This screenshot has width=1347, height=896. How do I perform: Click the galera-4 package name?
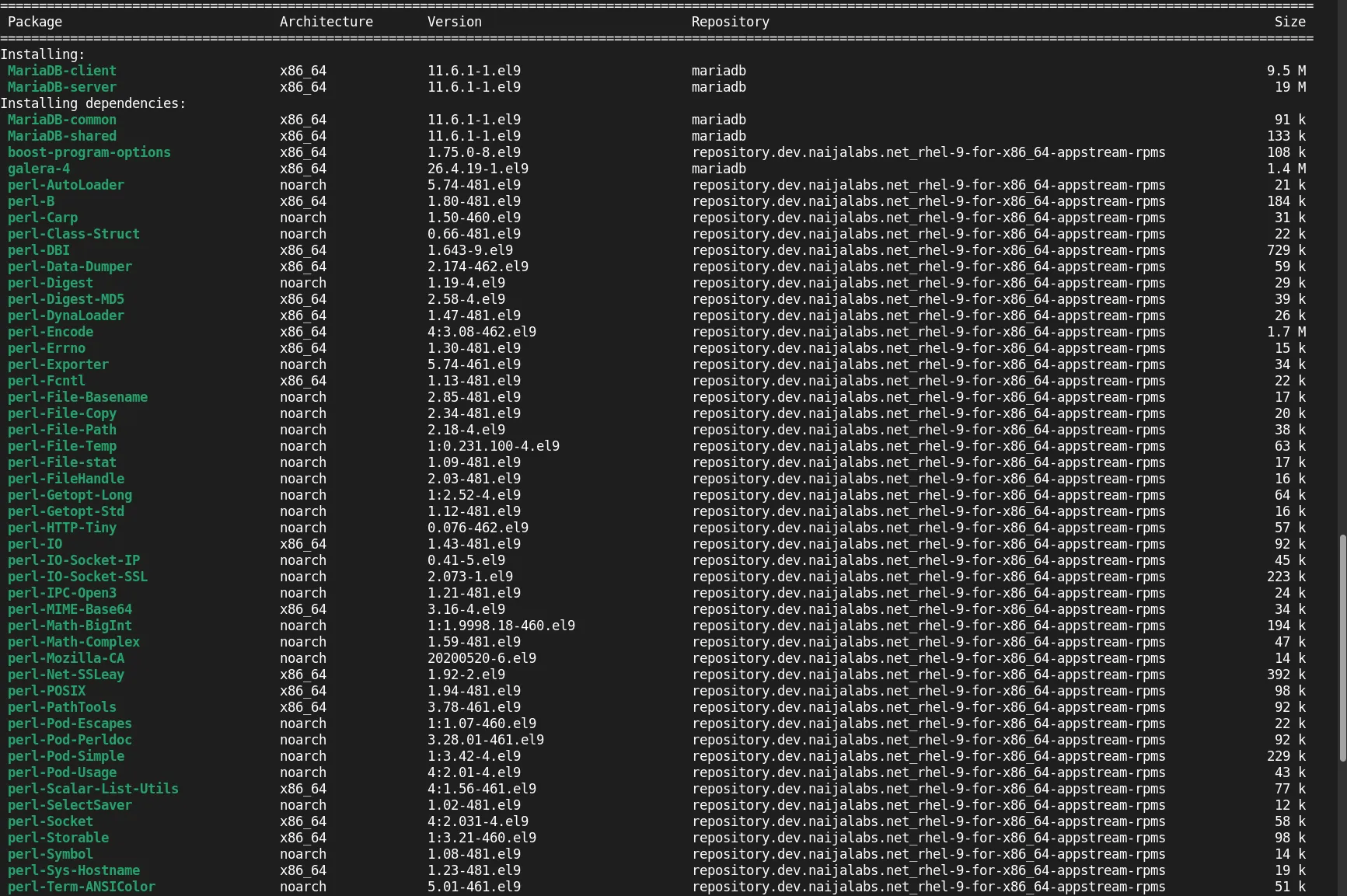[x=39, y=169]
